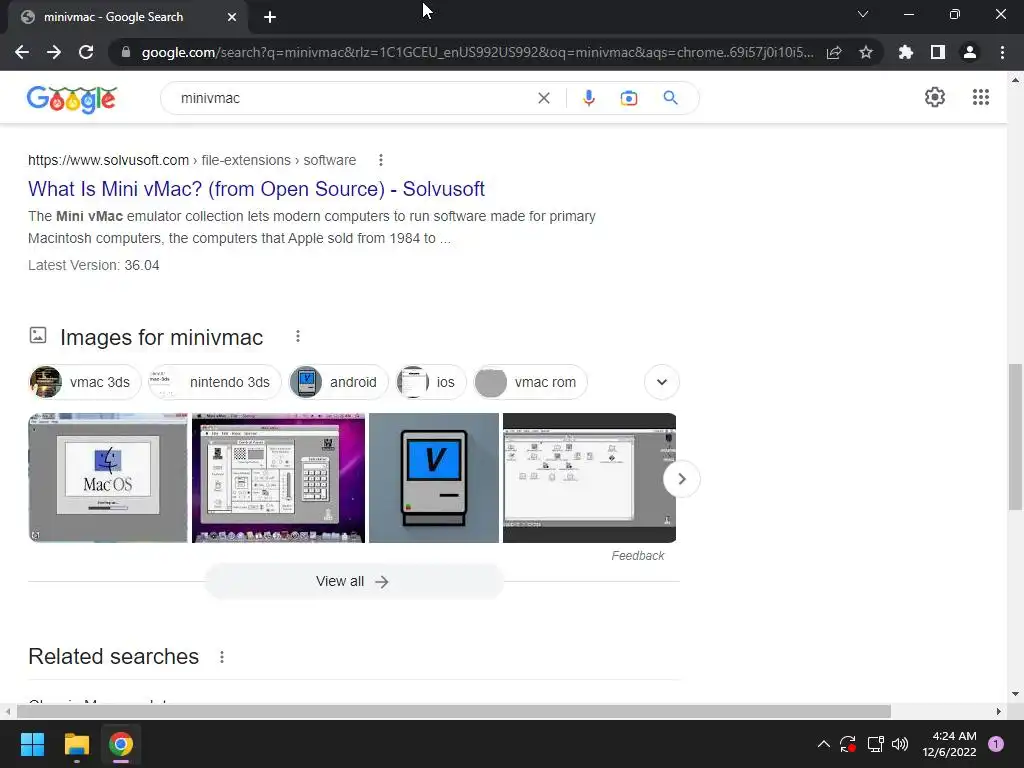Click the minivmac search input field
The image size is (1024, 768).
pos(353,98)
